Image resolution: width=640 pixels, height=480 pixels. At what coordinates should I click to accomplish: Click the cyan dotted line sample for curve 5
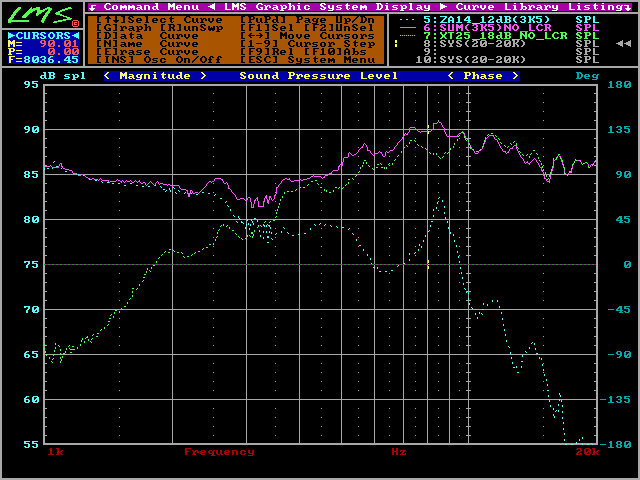tap(407, 20)
